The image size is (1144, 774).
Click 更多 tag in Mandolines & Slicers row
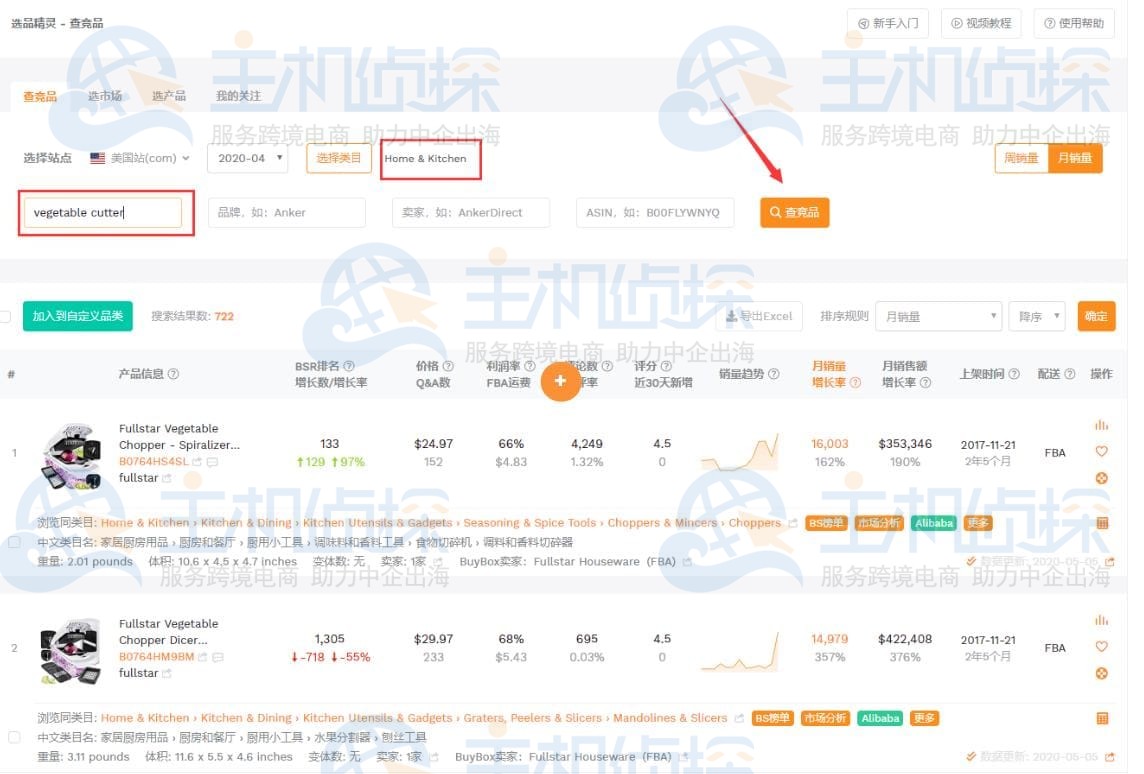(x=924, y=719)
